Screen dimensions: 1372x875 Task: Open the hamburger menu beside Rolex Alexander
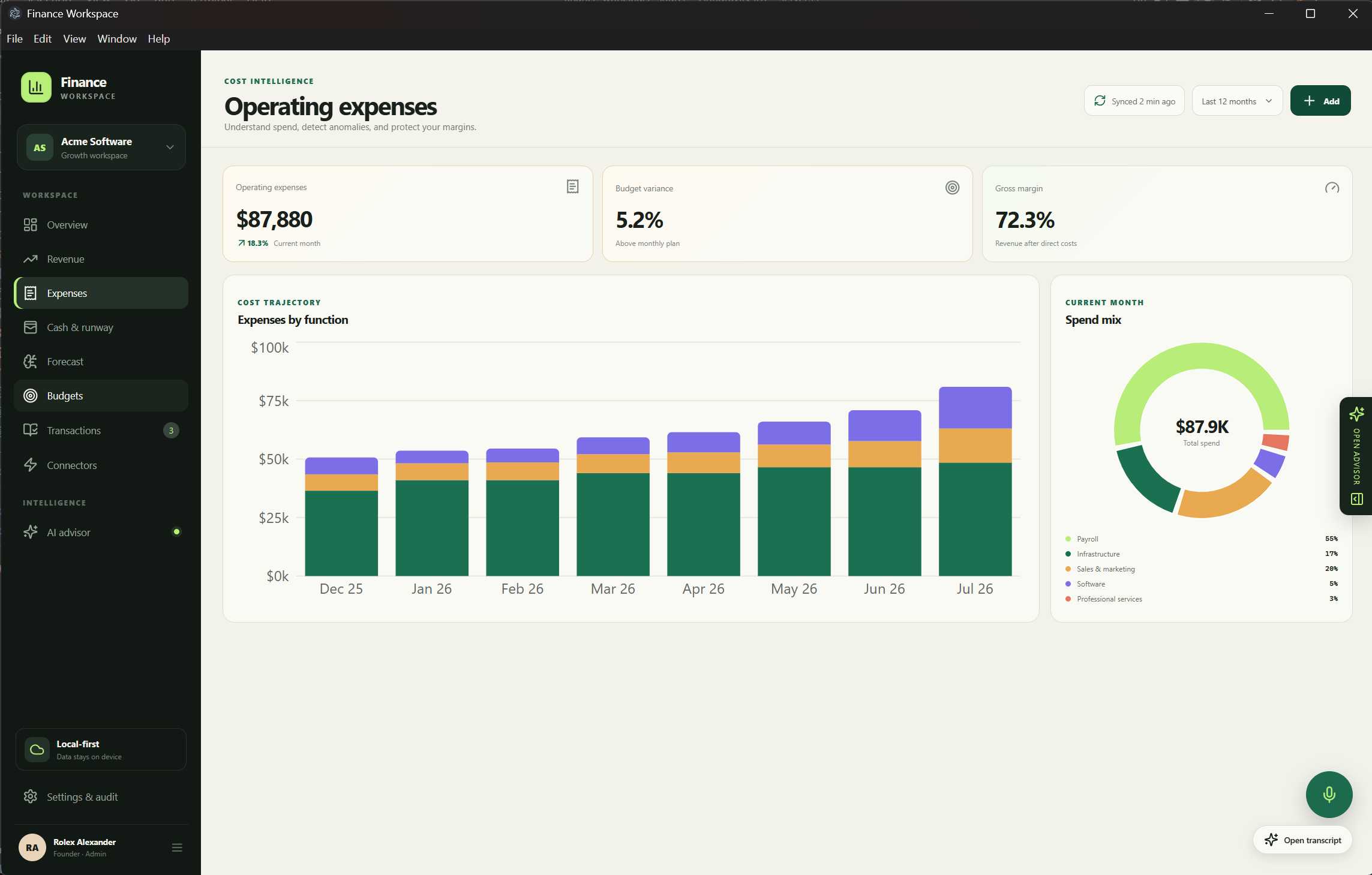coord(177,847)
